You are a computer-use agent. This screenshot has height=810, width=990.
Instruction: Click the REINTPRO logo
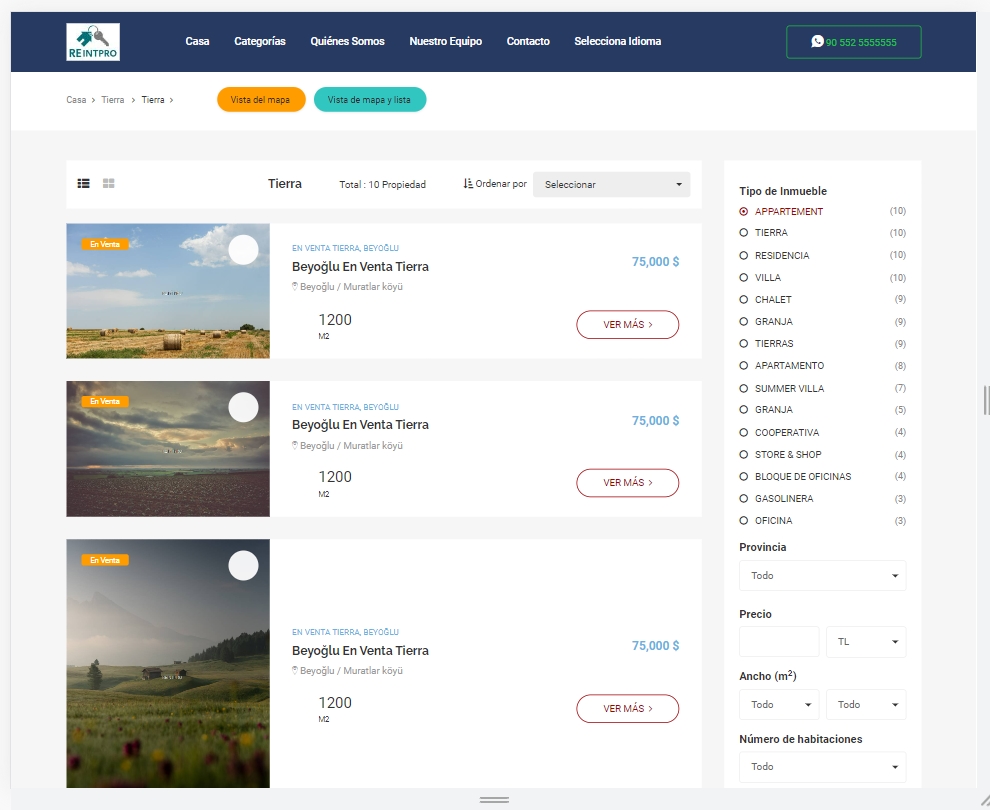93,42
